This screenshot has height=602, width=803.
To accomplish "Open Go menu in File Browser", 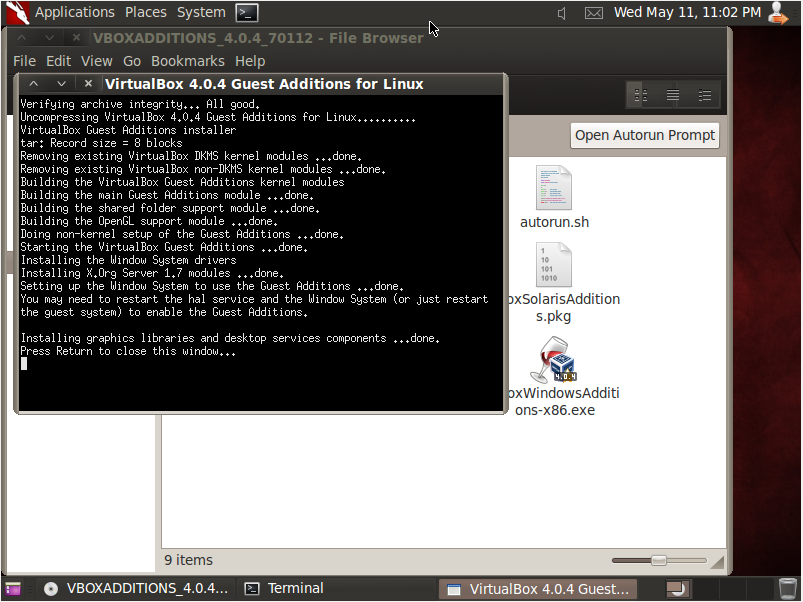I will (x=132, y=61).
